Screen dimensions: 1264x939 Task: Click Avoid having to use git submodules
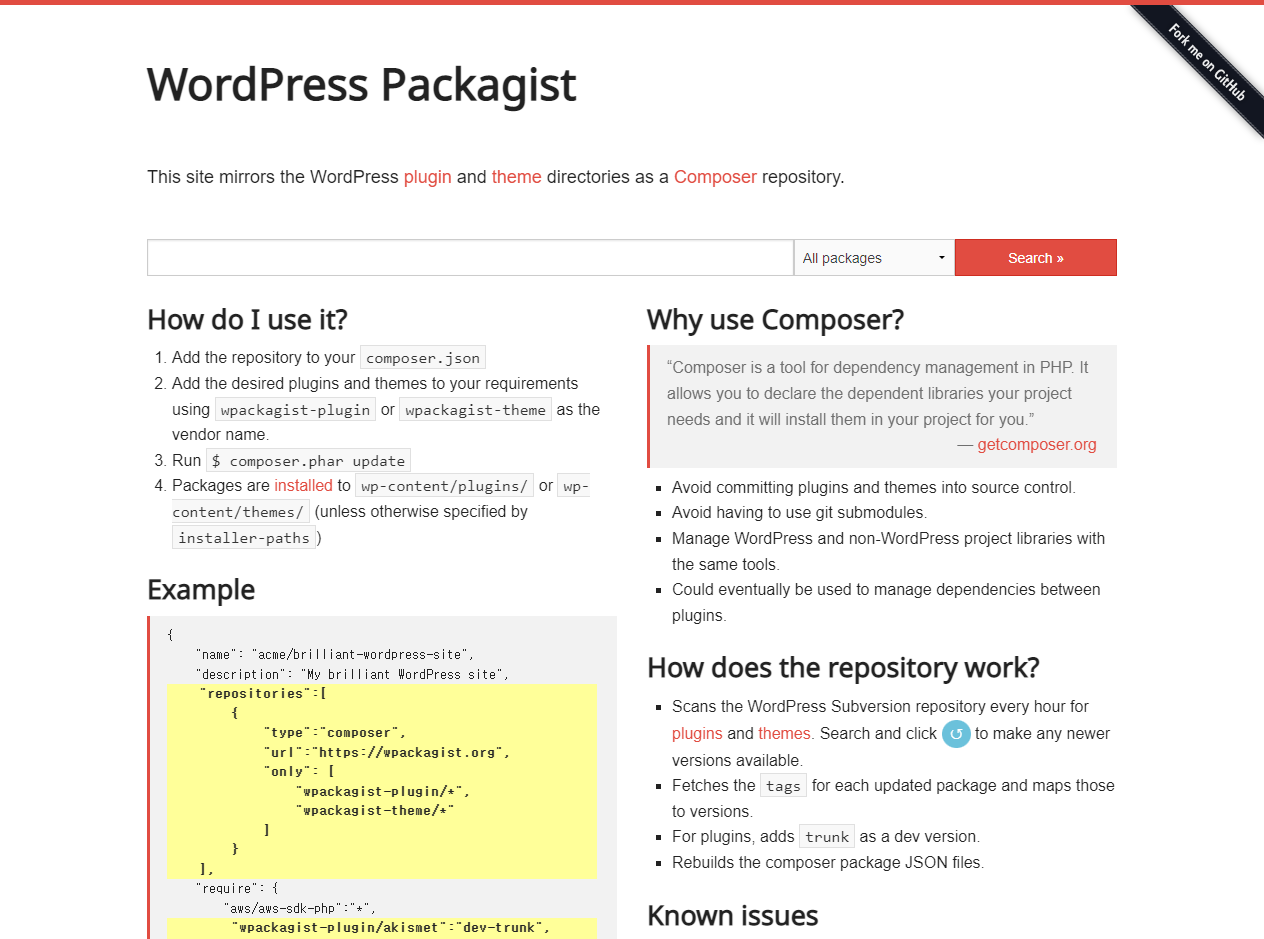click(x=799, y=513)
